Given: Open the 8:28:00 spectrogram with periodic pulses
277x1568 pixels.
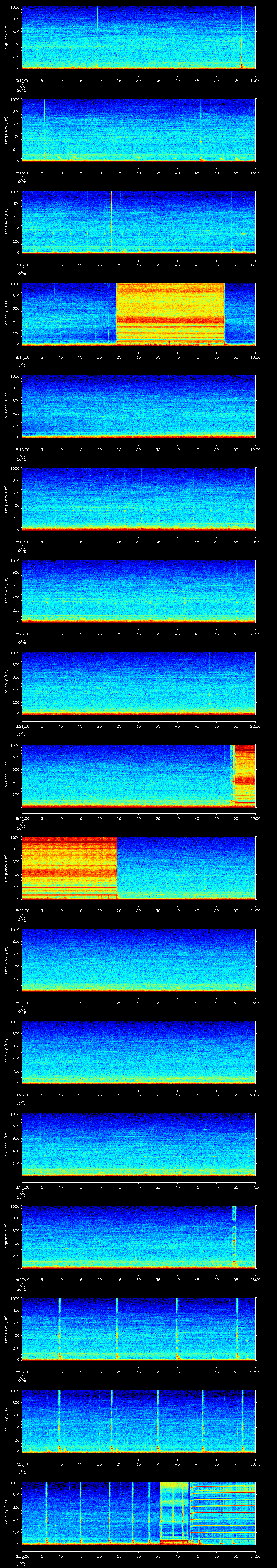Looking at the screenshot, I should click(138, 1329).
